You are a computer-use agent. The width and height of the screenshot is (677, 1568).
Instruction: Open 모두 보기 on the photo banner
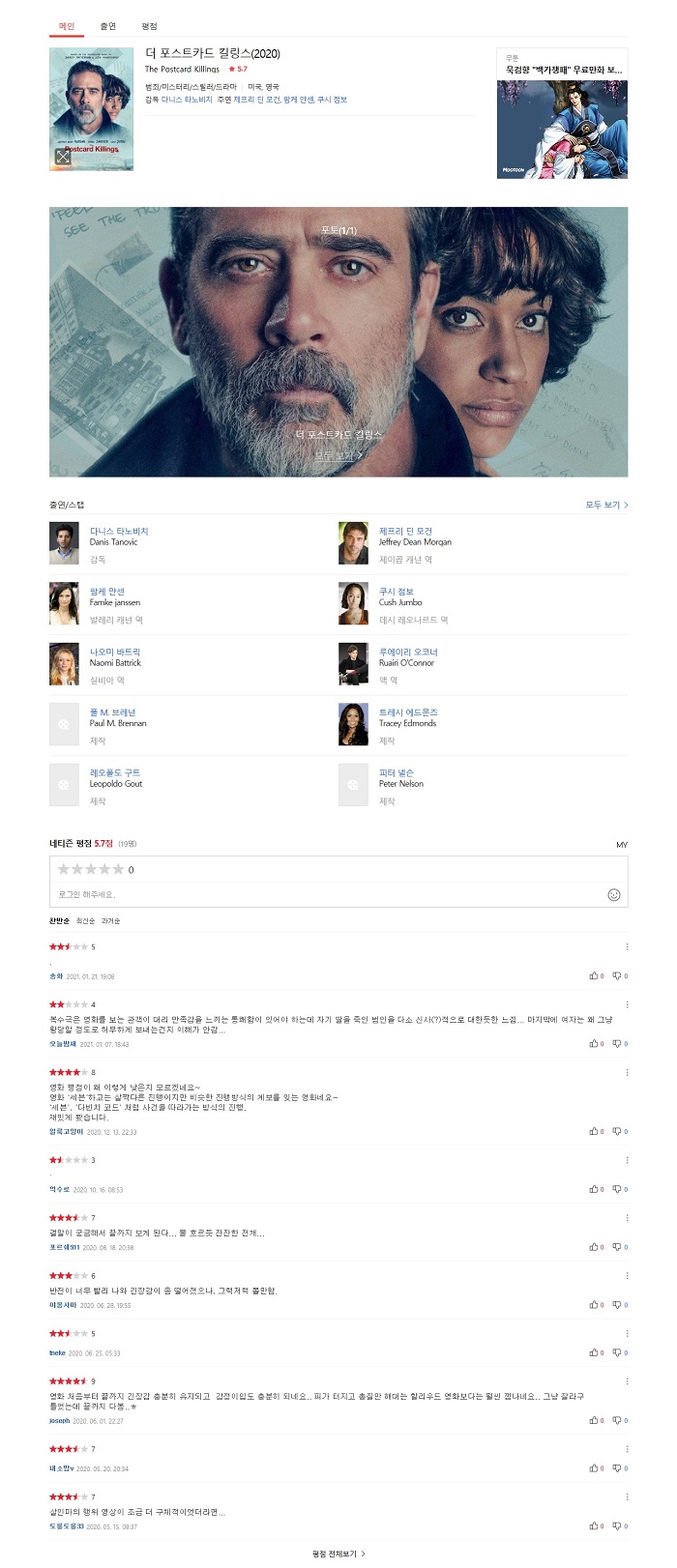point(338,454)
